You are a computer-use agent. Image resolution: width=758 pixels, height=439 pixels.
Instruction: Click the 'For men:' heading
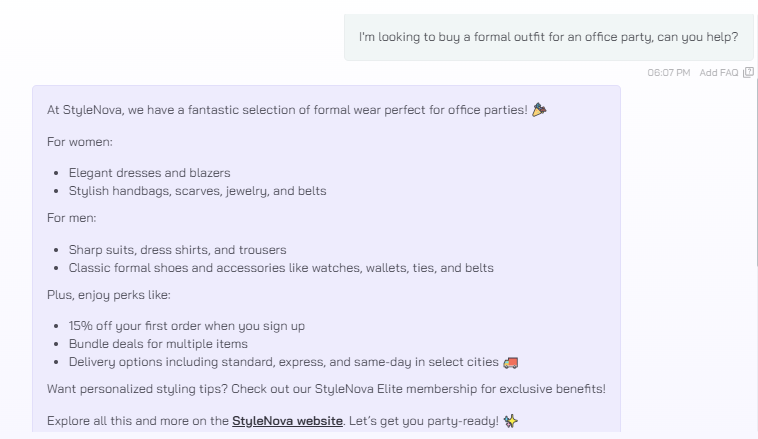pyautogui.click(x=72, y=218)
